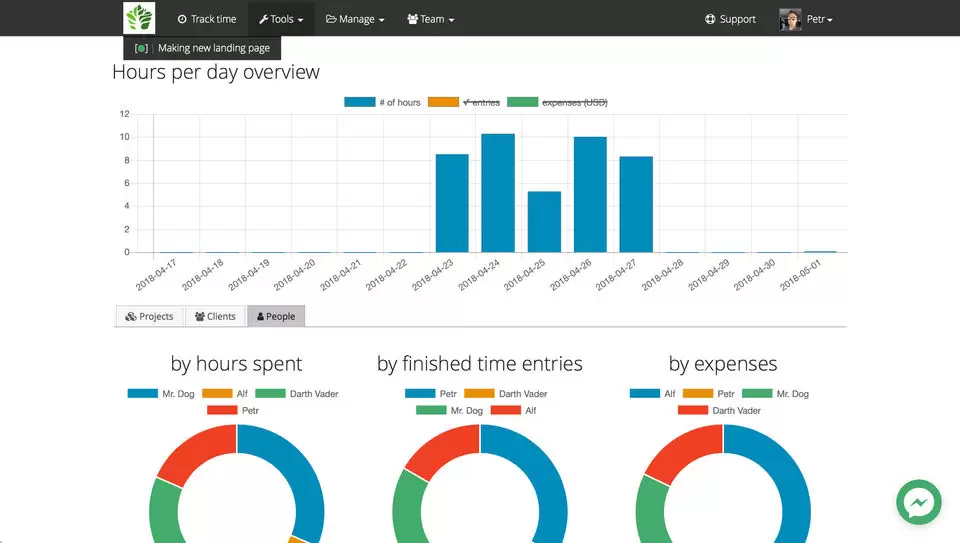
Task: Click Petr's profile avatar picture
Action: [x=790, y=19]
